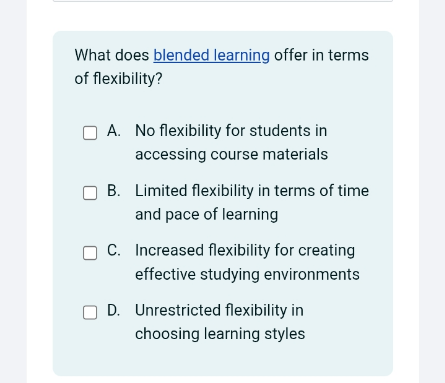This screenshot has width=445, height=383.
Task: Click the 'B.' option letter
Action: (x=114, y=191)
